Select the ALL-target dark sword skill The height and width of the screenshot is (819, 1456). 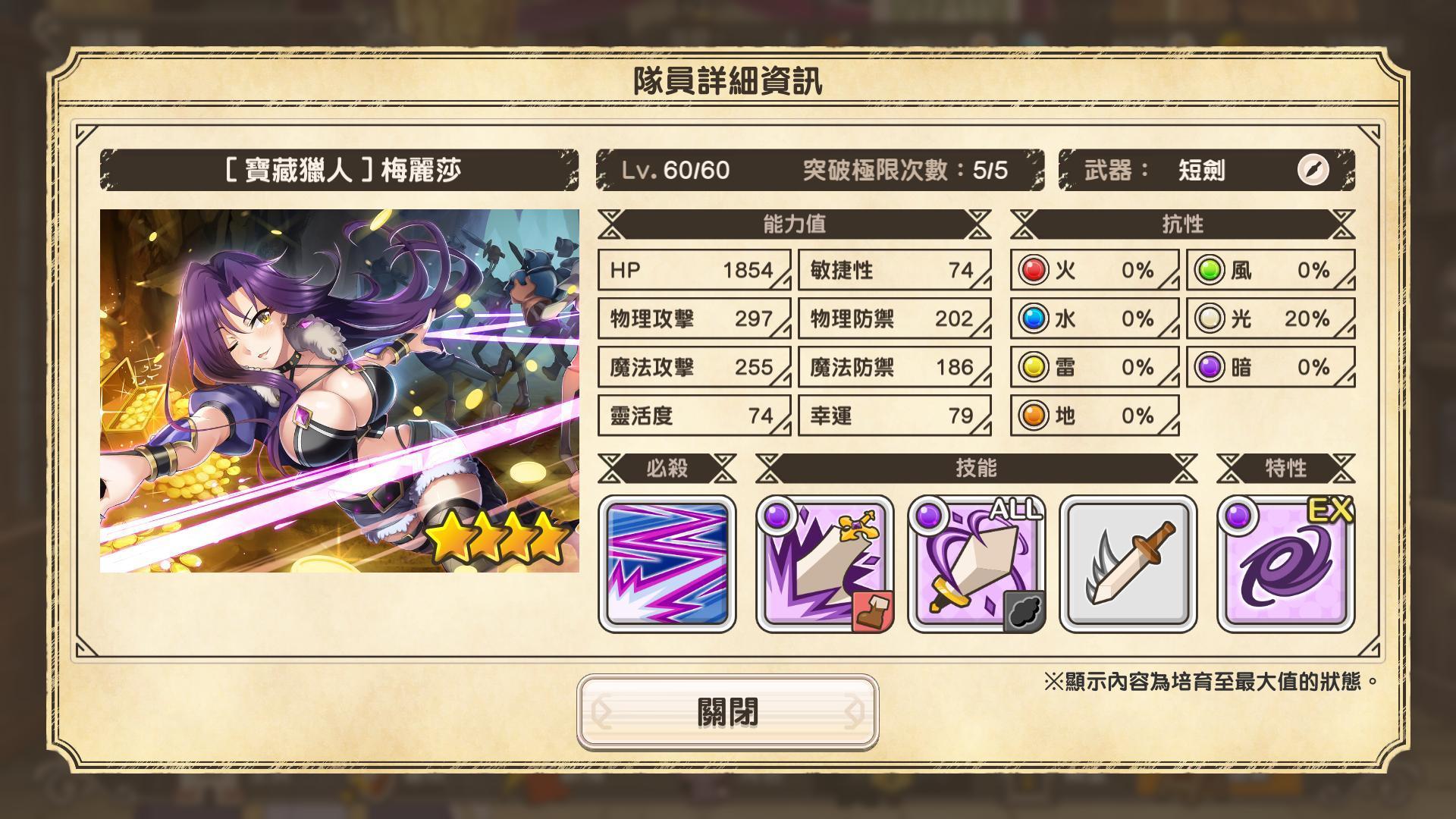(977, 564)
